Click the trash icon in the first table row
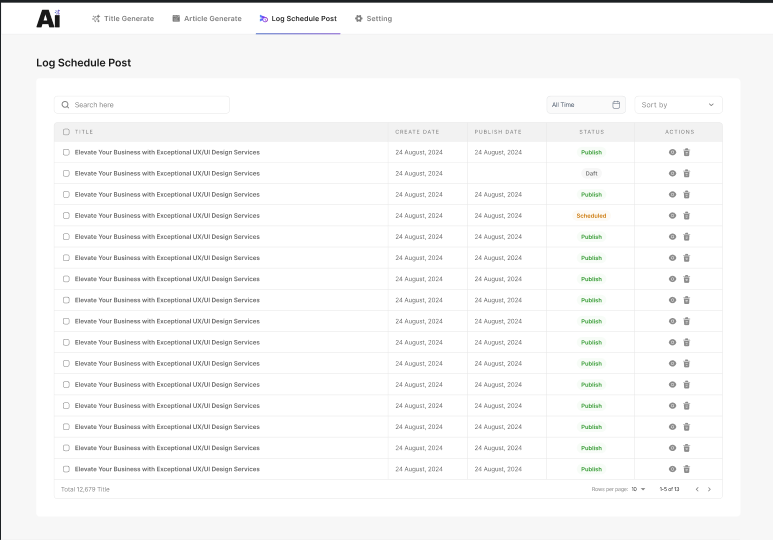The width and height of the screenshot is (773, 540). pyautogui.click(x=686, y=152)
